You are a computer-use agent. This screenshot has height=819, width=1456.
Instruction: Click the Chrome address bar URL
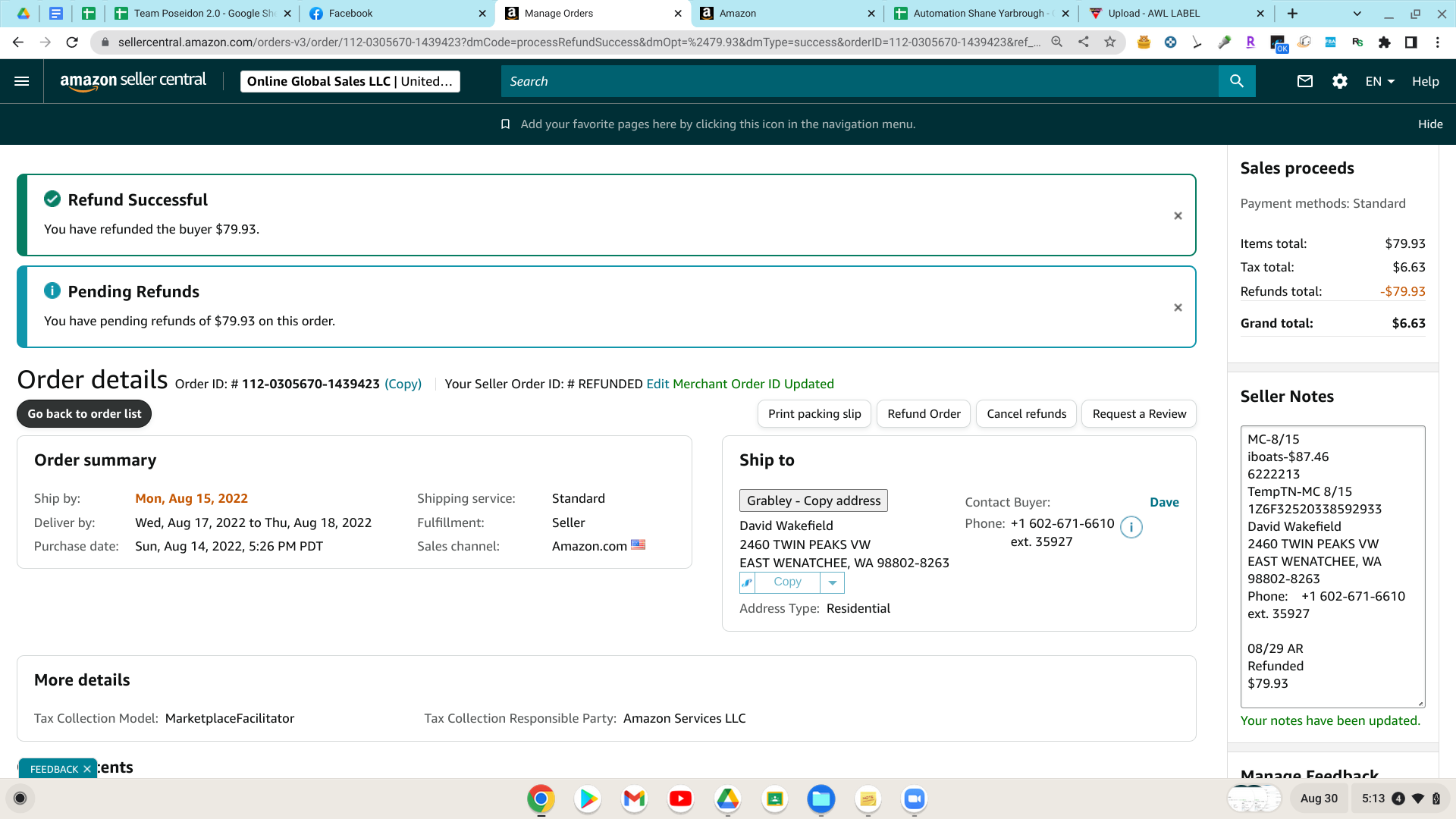pyautogui.click(x=579, y=42)
